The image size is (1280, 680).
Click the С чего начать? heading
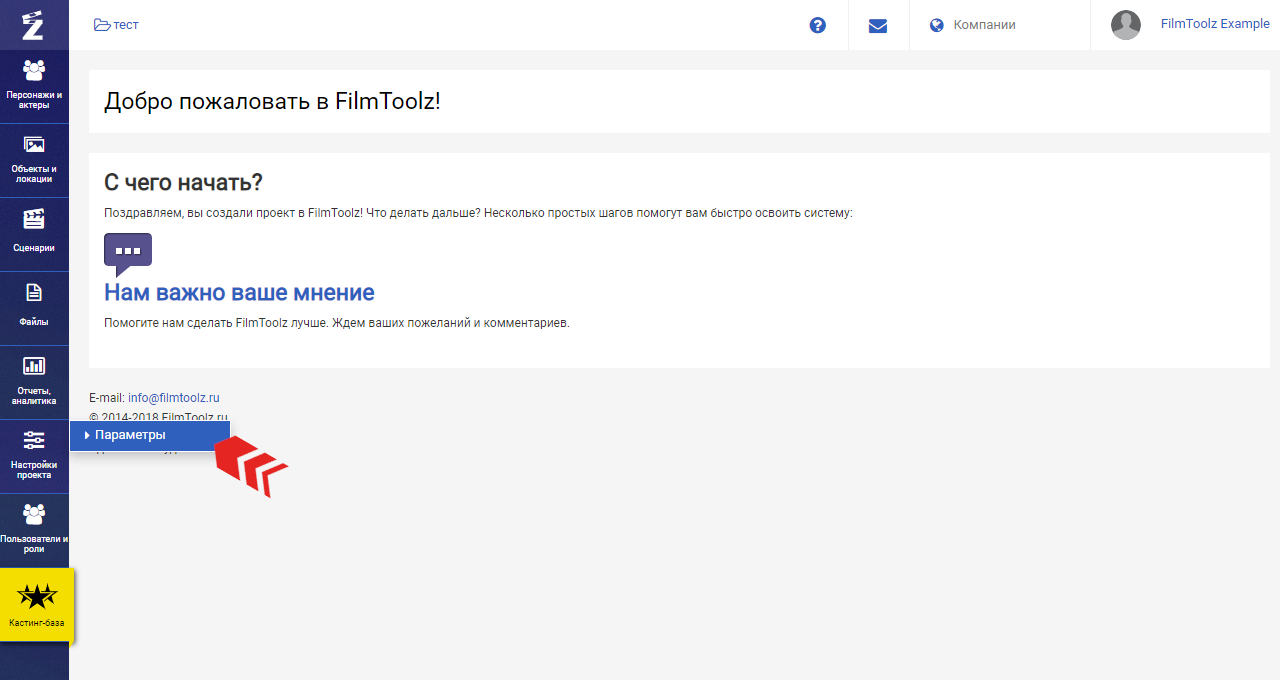point(183,183)
